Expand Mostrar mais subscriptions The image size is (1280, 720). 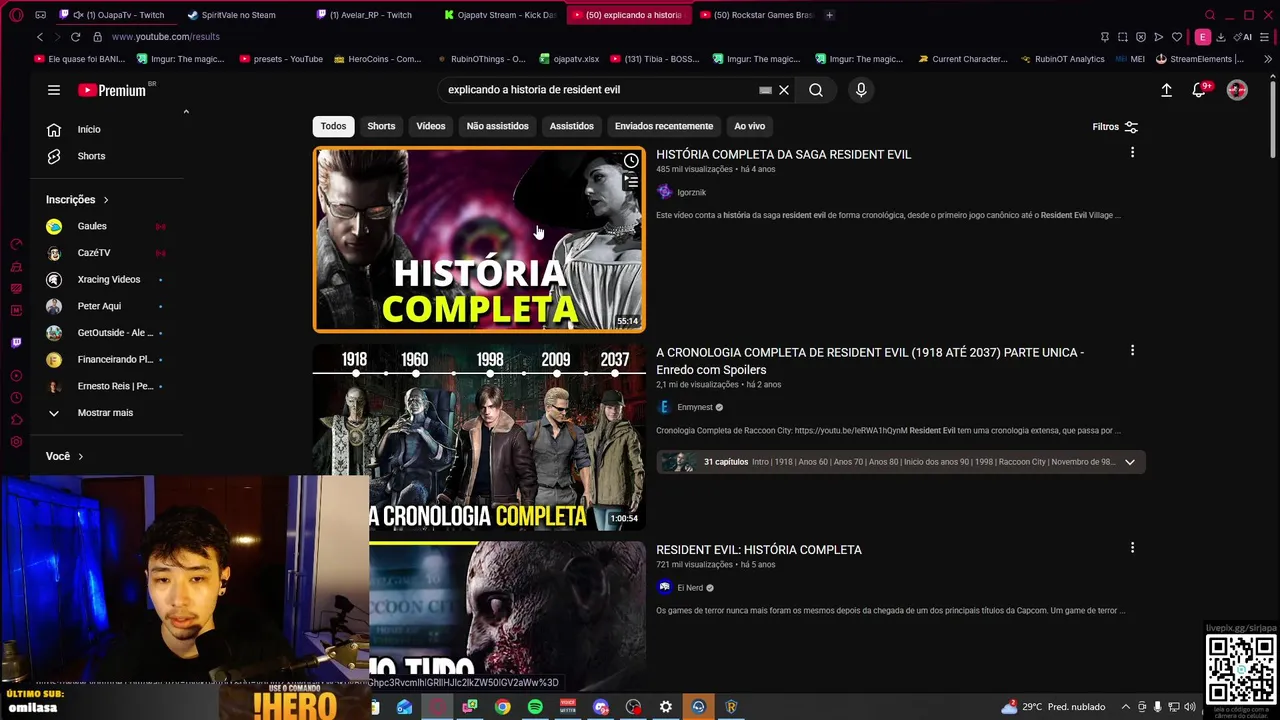[x=108, y=413]
